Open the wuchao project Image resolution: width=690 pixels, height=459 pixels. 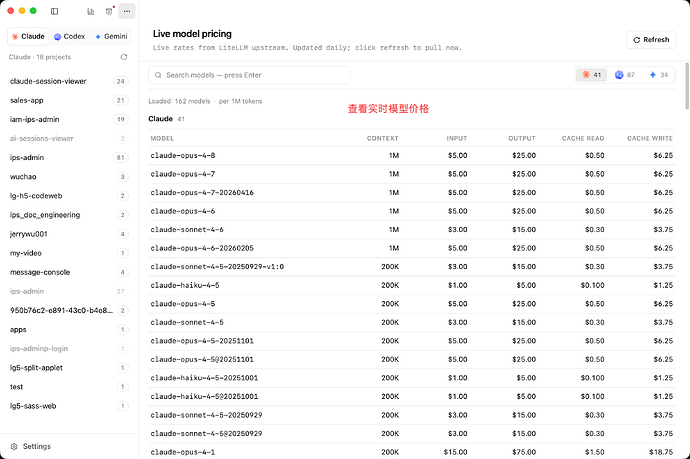coord(69,176)
